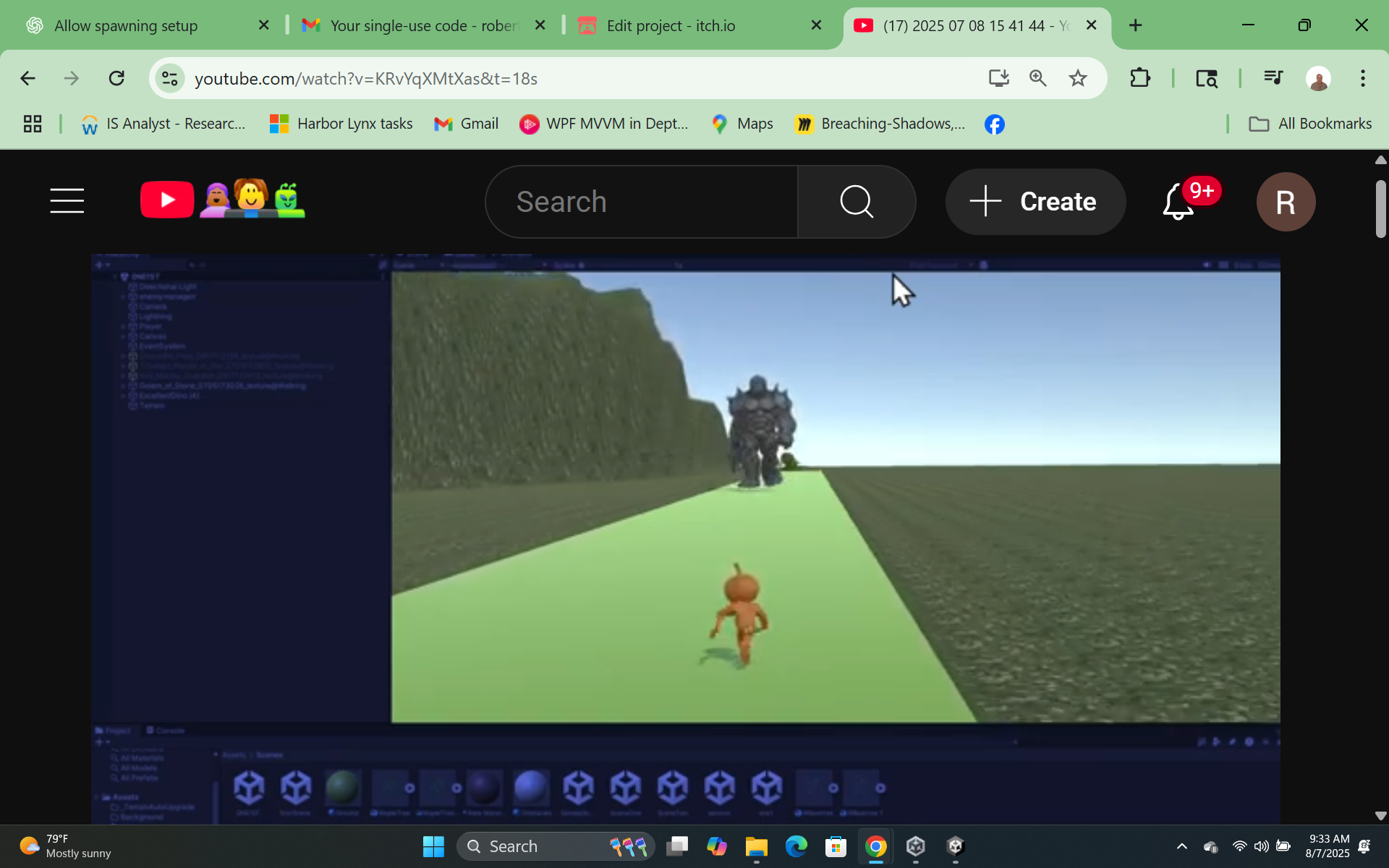This screenshot has width=1389, height=868.
Task: Click the page vertical scrollbar thumb
Action: [x=1380, y=210]
